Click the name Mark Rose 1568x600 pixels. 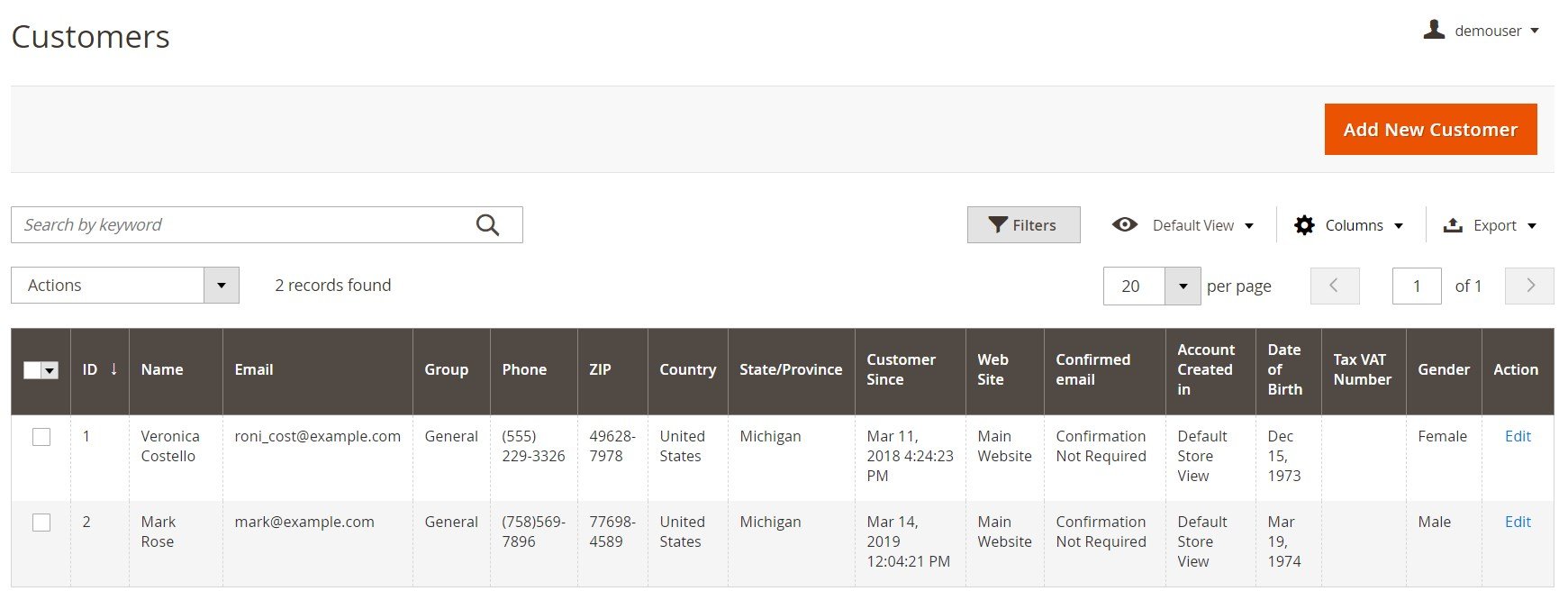tap(159, 532)
